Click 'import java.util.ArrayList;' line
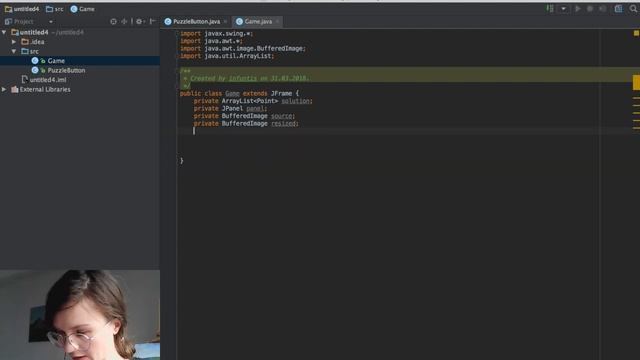The height and width of the screenshot is (360, 640). [227, 56]
